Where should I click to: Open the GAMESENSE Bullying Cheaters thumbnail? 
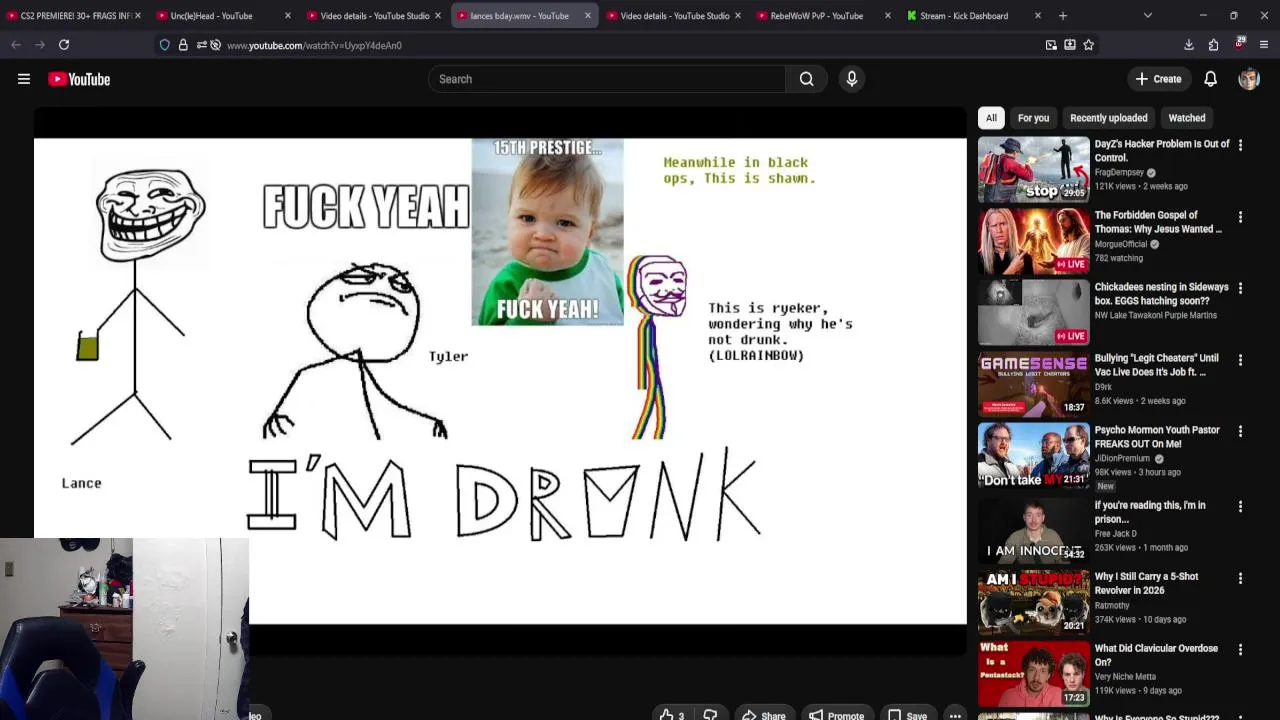coord(1033,384)
